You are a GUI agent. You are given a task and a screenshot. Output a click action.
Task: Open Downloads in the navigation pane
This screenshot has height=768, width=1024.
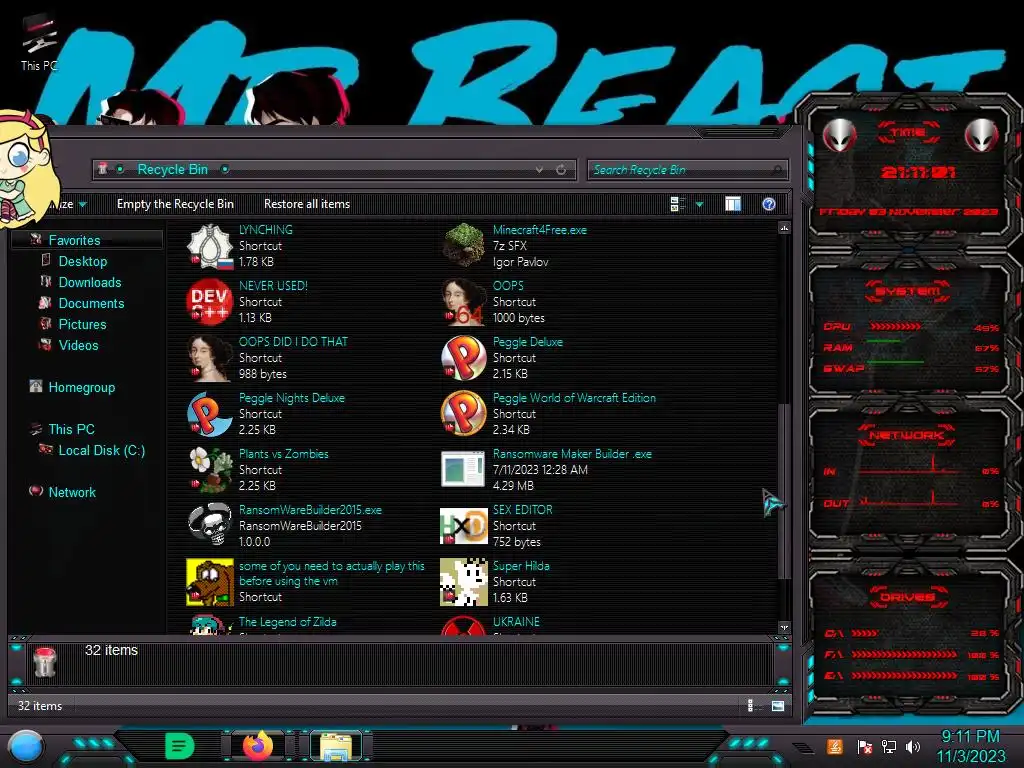89,282
